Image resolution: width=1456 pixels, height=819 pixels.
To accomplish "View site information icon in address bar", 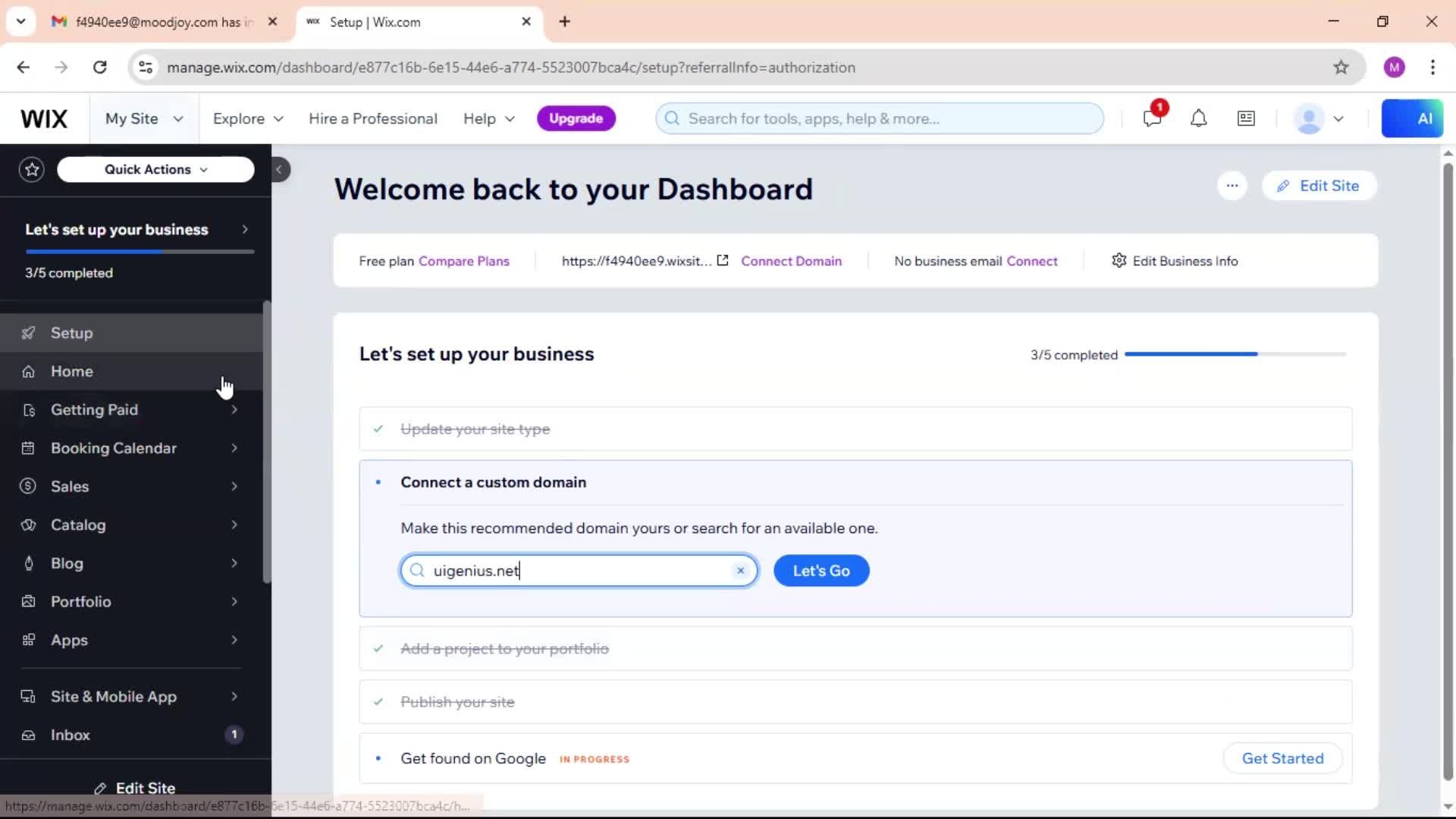I will click(x=146, y=67).
